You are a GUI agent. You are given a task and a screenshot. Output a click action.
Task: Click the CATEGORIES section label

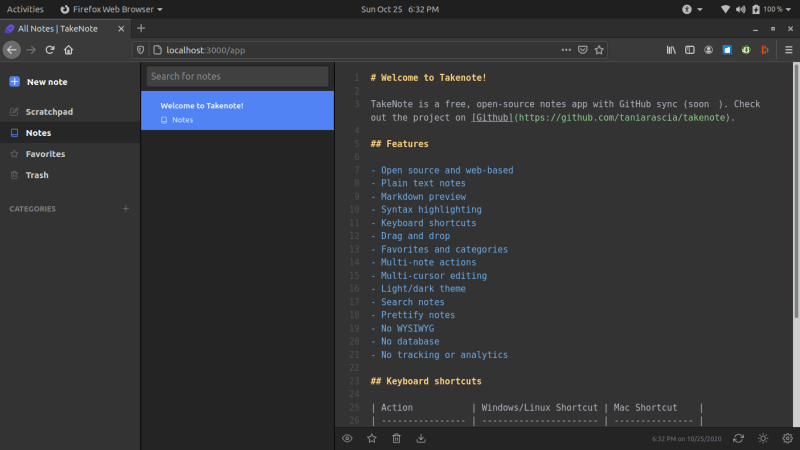click(33, 209)
